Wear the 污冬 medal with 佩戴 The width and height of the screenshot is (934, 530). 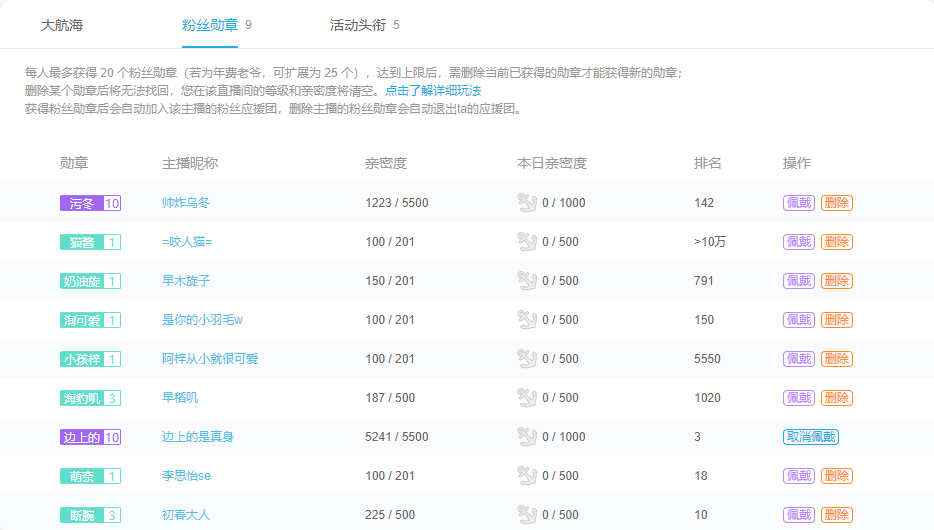[799, 203]
